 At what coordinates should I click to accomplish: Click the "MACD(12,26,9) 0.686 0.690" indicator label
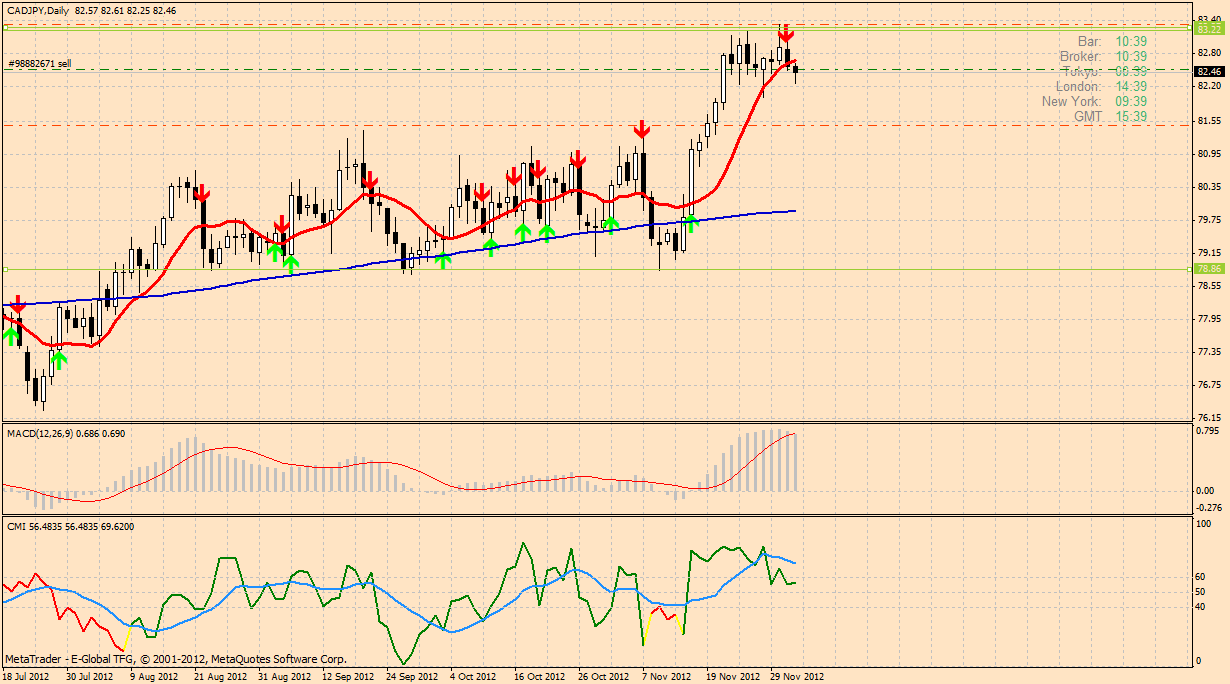(x=66, y=432)
